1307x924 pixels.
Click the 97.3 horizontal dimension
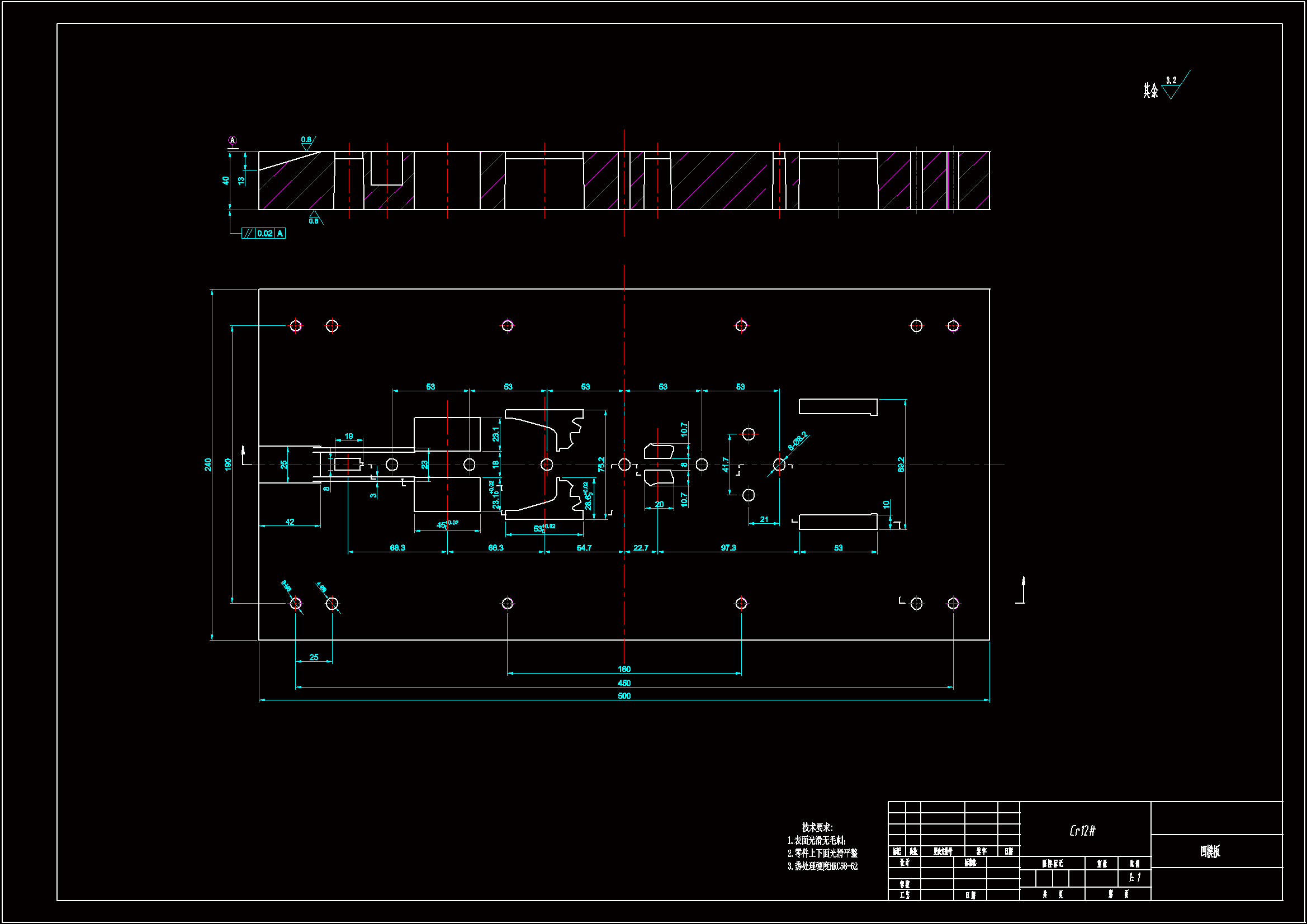click(728, 548)
